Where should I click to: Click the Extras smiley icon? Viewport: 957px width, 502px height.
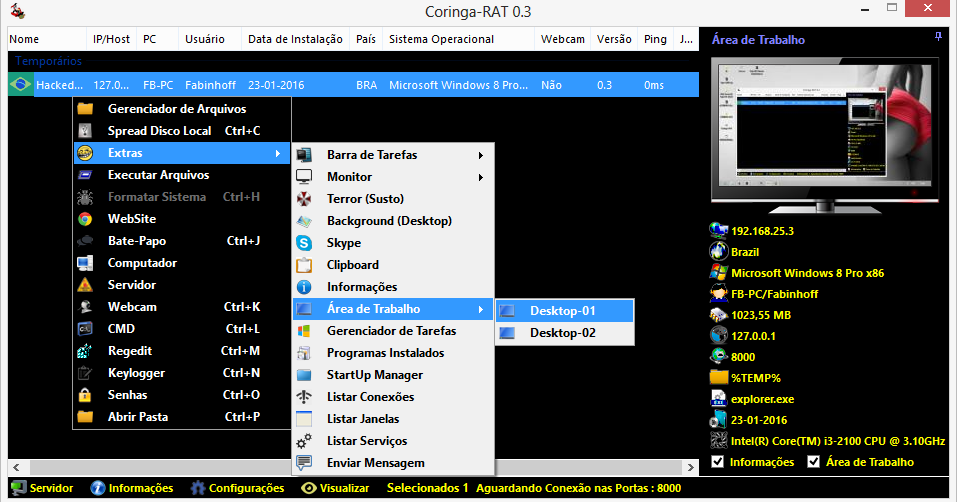(x=85, y=153)
